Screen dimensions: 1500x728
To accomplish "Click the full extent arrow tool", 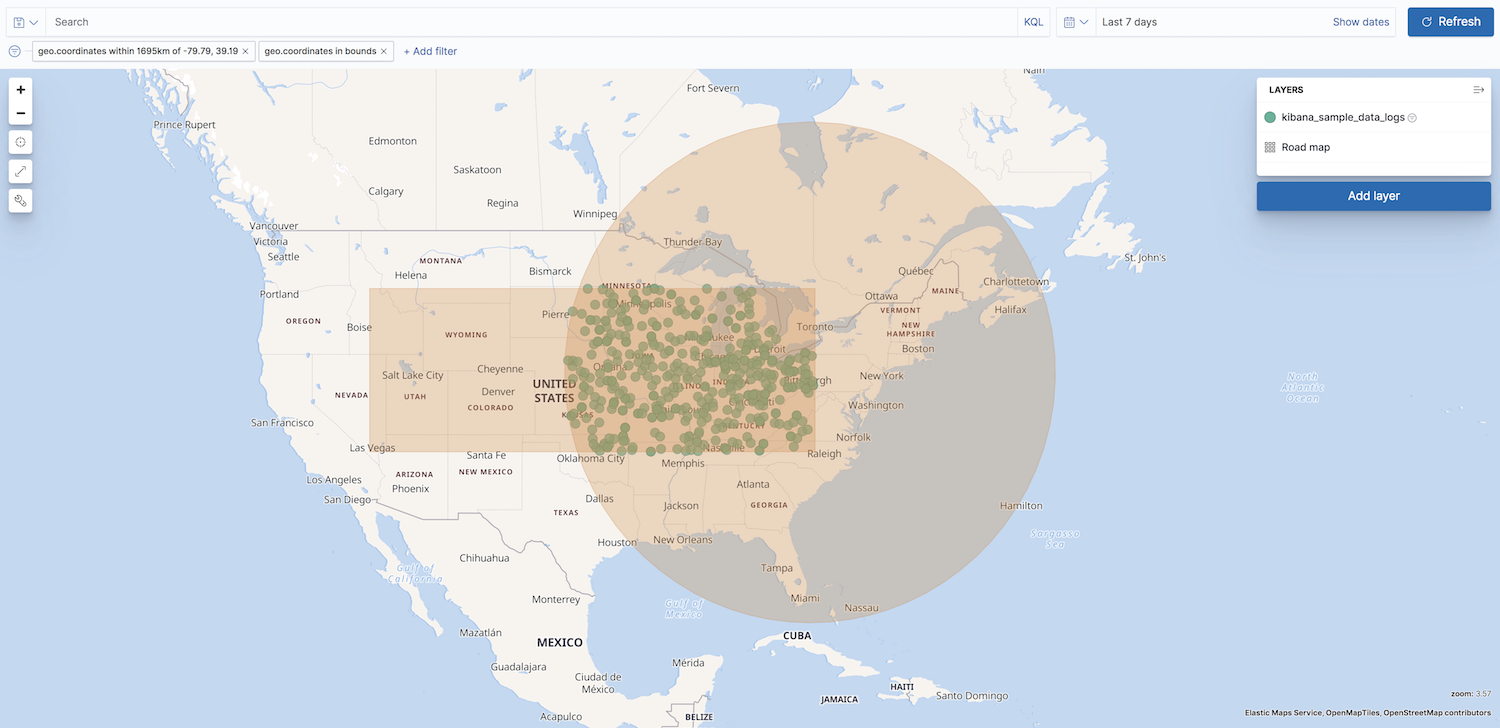I will coord(20,171).
